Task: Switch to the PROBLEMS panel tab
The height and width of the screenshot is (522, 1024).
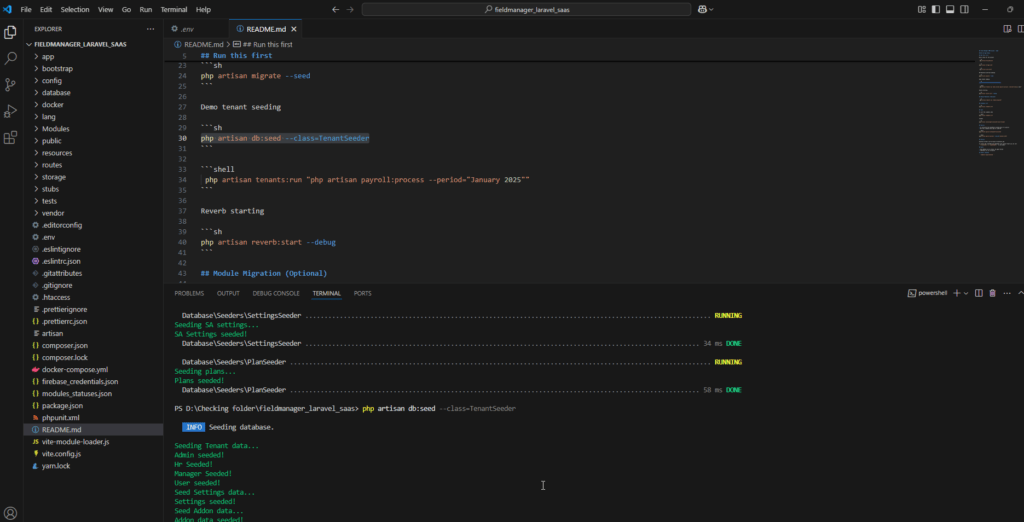Action: (189, 293)
